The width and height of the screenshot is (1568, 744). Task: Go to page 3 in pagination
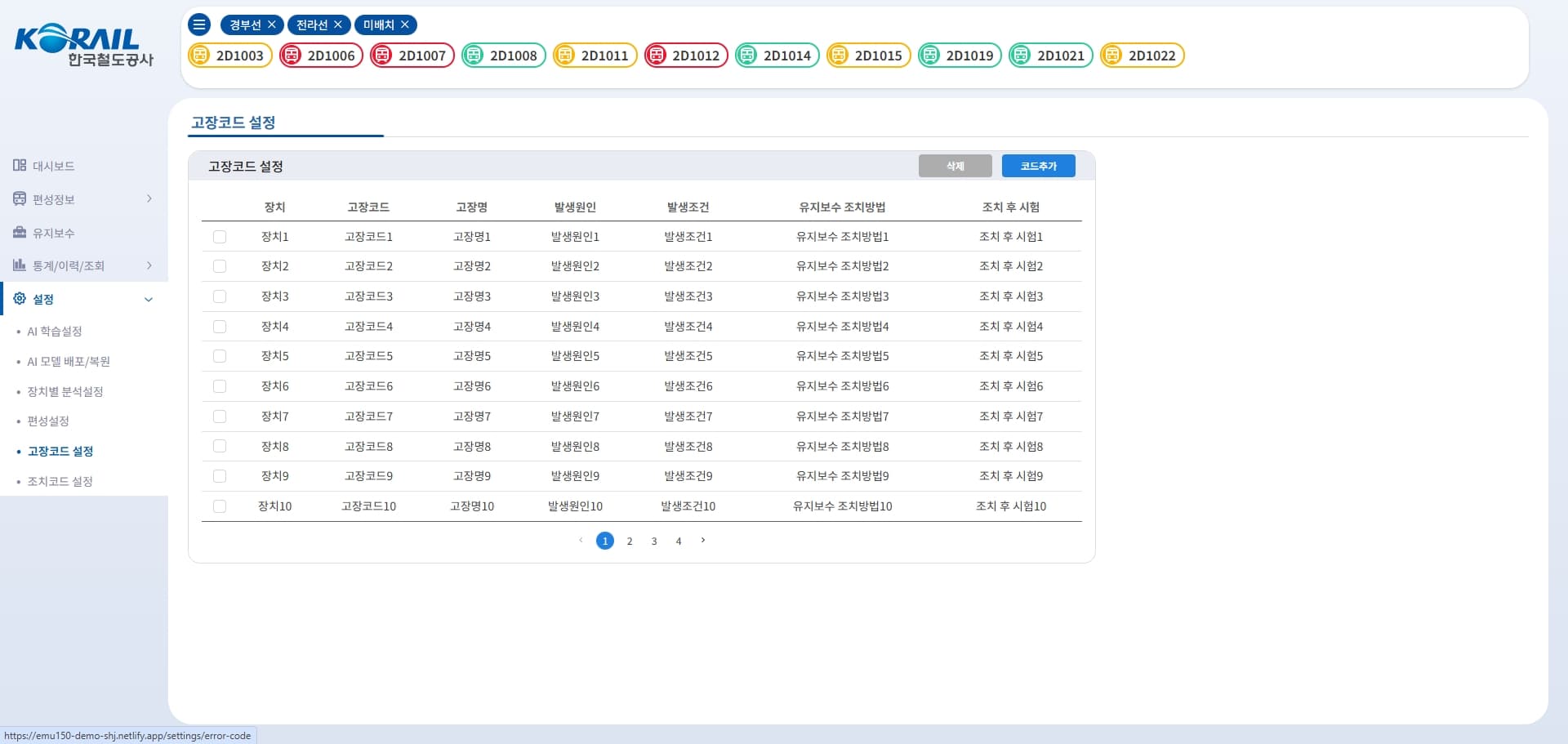[654, 541]
